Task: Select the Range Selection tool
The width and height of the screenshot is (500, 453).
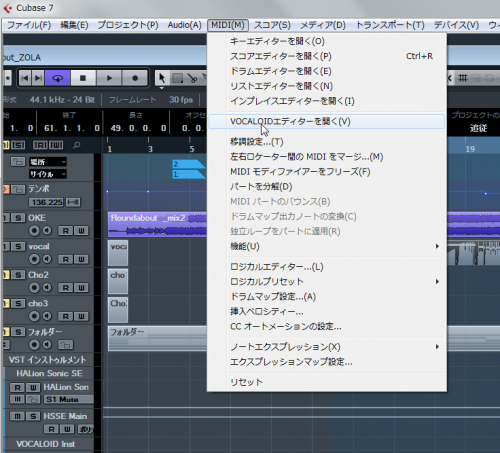Action: [x=177, y=78]
